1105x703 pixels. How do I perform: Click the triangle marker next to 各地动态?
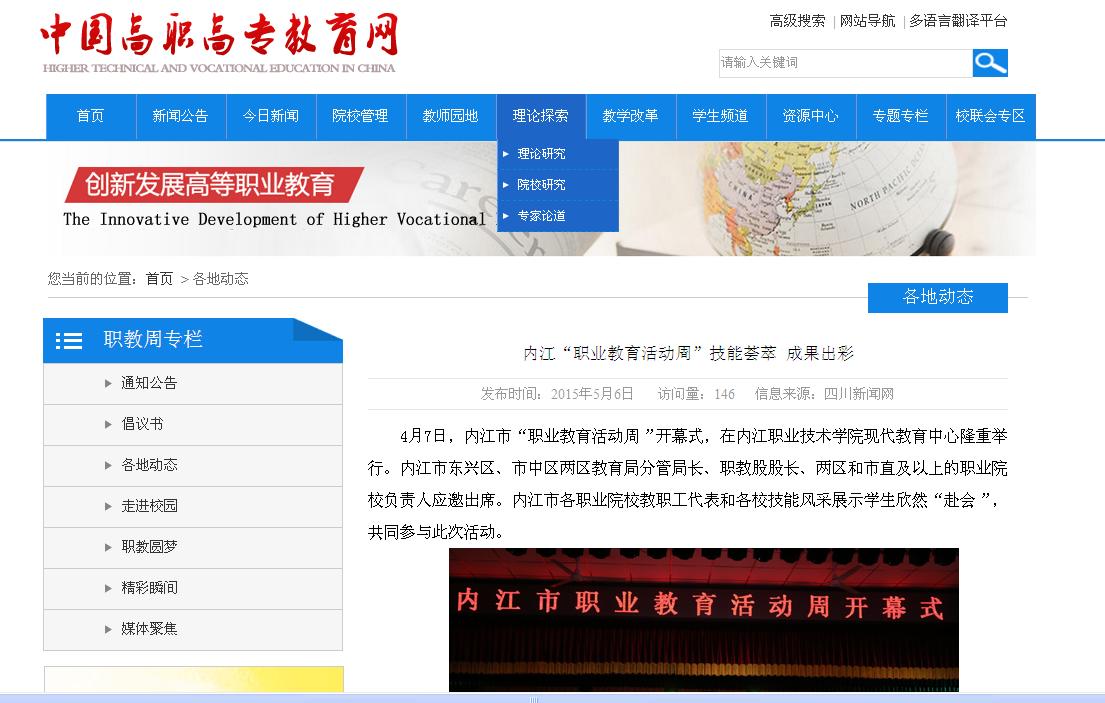pos(108,465)
